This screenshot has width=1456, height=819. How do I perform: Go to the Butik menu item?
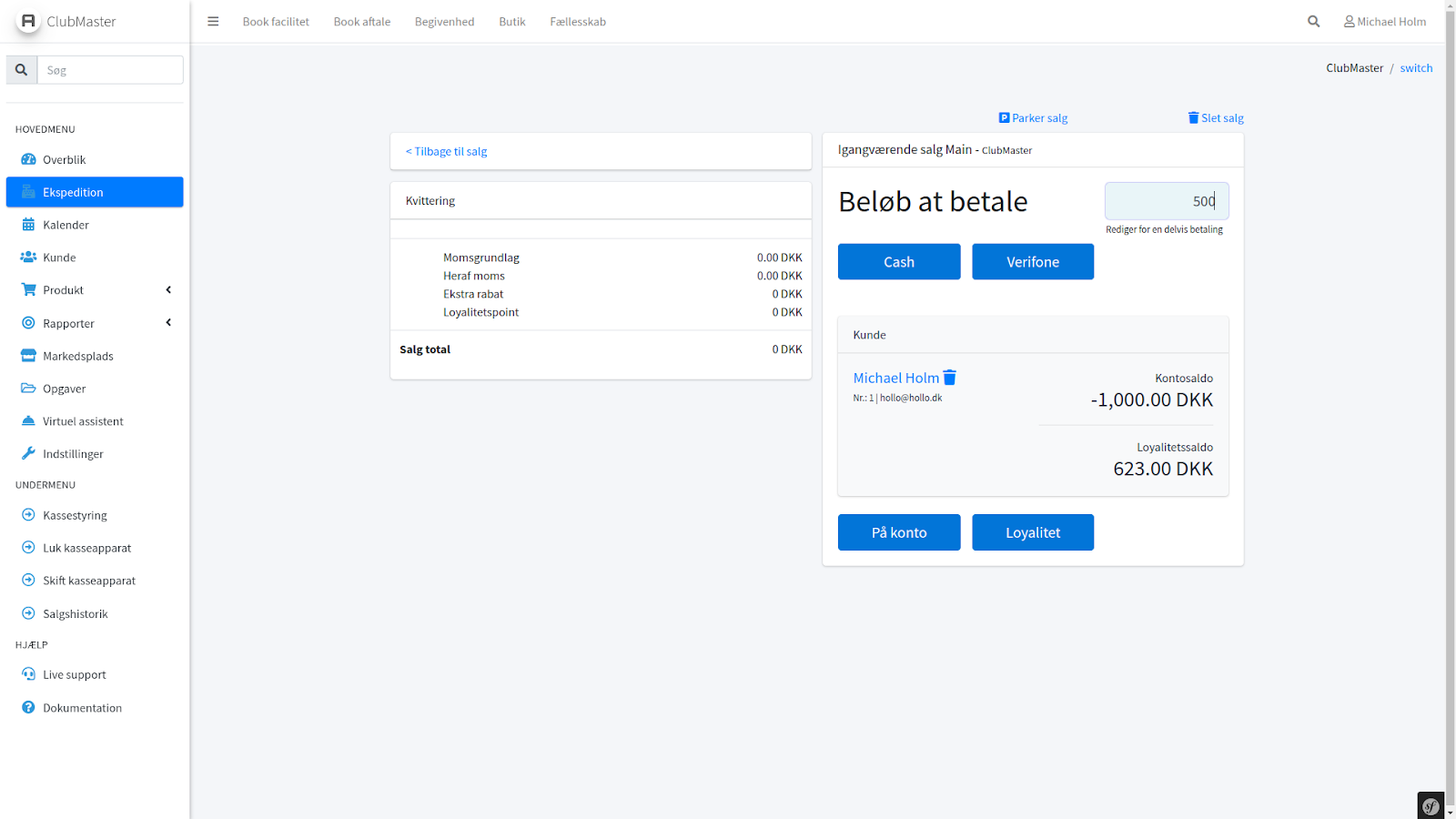tap(511, 22)
